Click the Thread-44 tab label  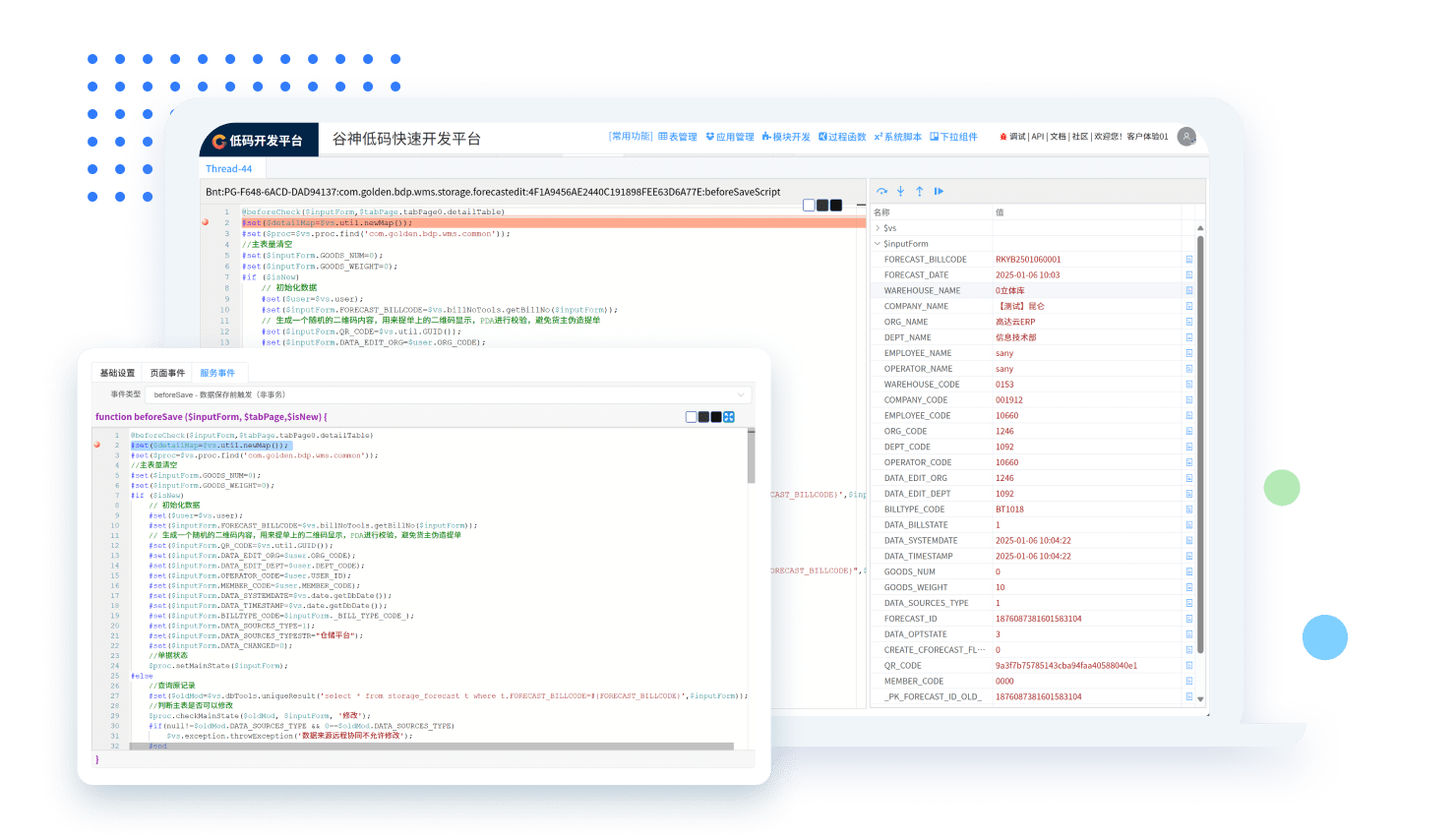pyautogui.click(x=228, y=169)
